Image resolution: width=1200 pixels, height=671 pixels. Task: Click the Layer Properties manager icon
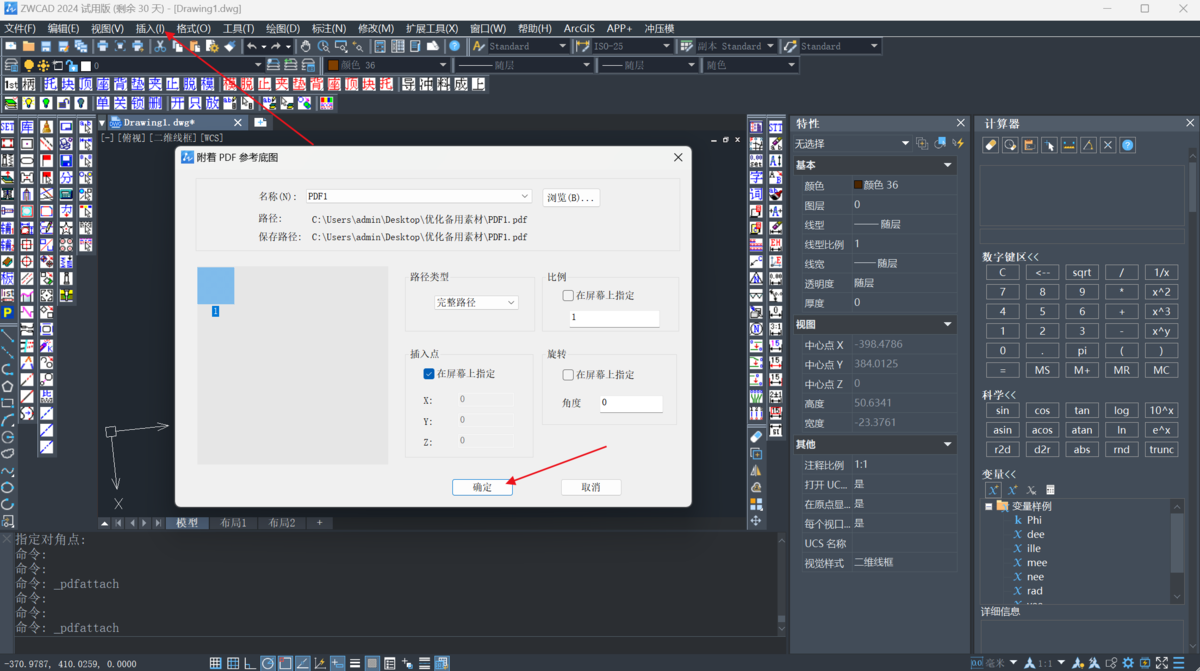10,65
